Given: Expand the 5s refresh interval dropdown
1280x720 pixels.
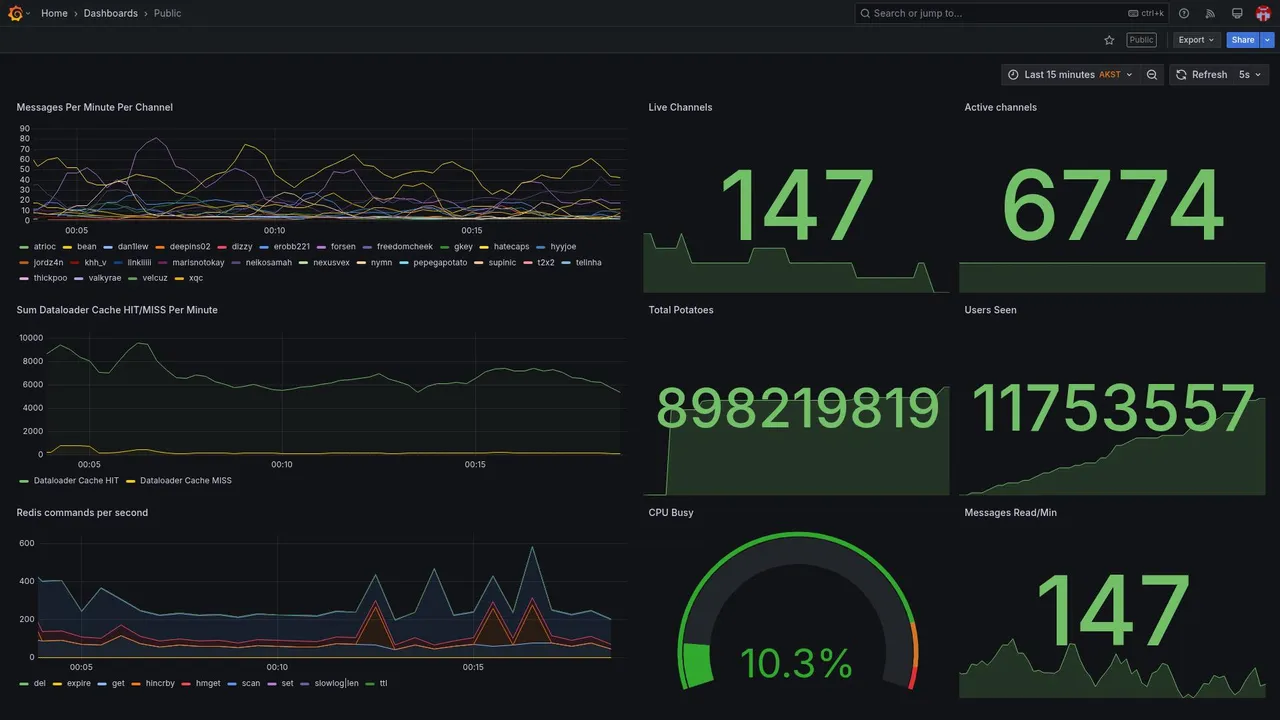Looking at the screenshot, I should (x=1250, y=75).
